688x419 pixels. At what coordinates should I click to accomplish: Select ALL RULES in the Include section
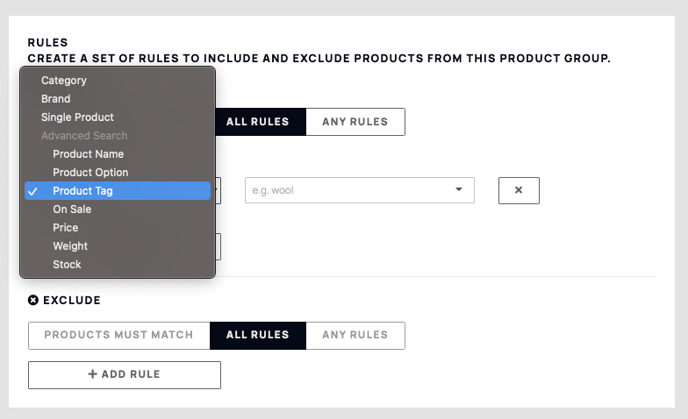pyautogui.click(x=258, y=122)
